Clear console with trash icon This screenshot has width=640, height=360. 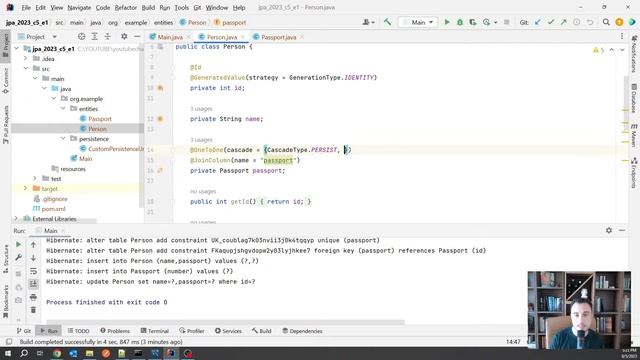(x=33, y=310)
